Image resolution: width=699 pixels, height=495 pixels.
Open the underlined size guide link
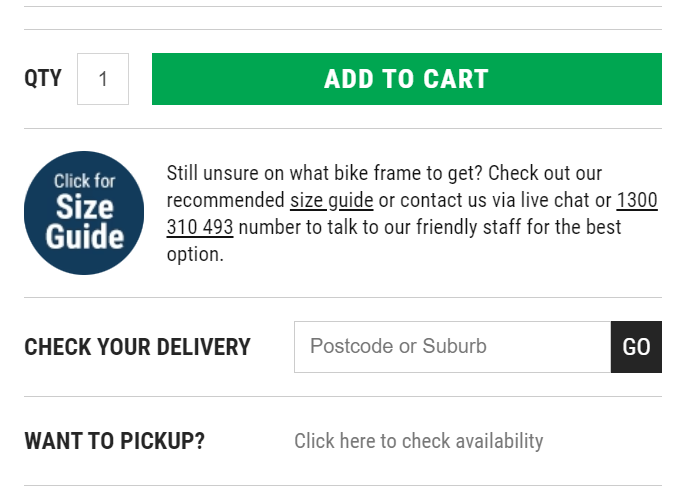[x=331, y=201]
